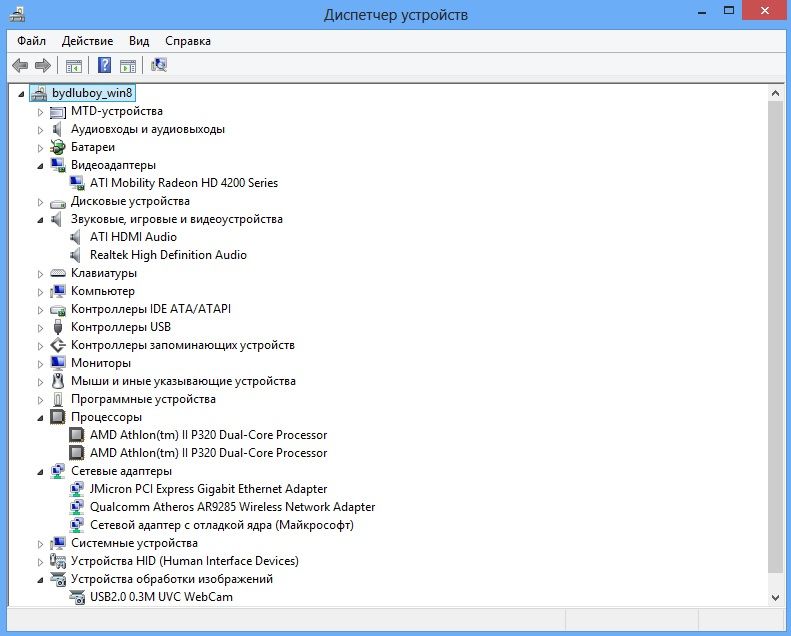This screenshot has height=636, width=791.
Task: Open the Вид menu
Action: click(139, 41)
